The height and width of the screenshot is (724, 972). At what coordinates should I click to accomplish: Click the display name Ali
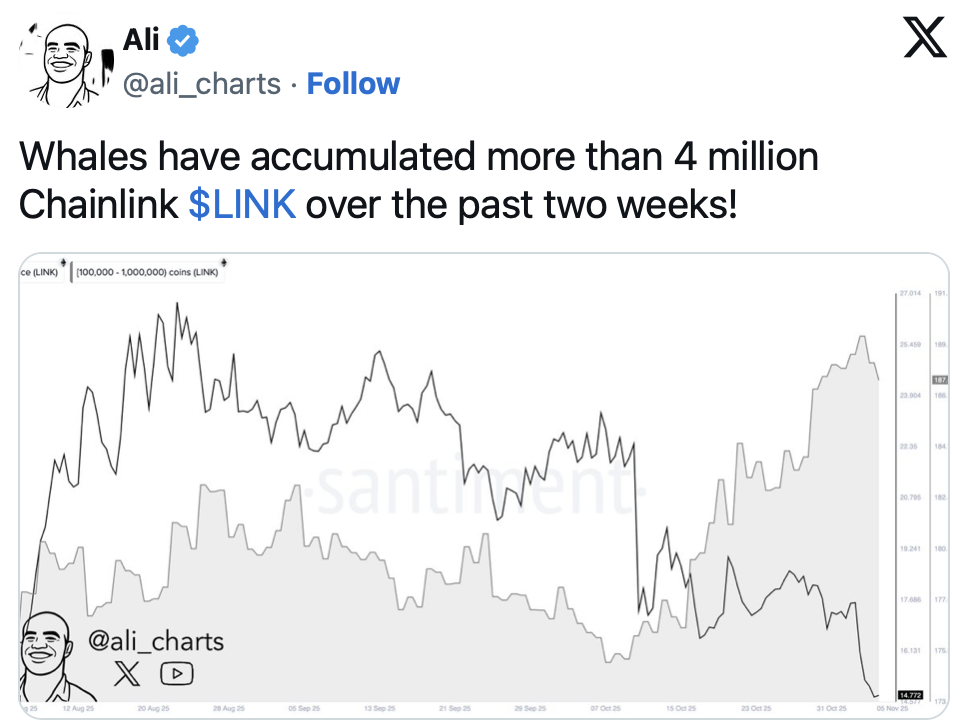(141, 41)
